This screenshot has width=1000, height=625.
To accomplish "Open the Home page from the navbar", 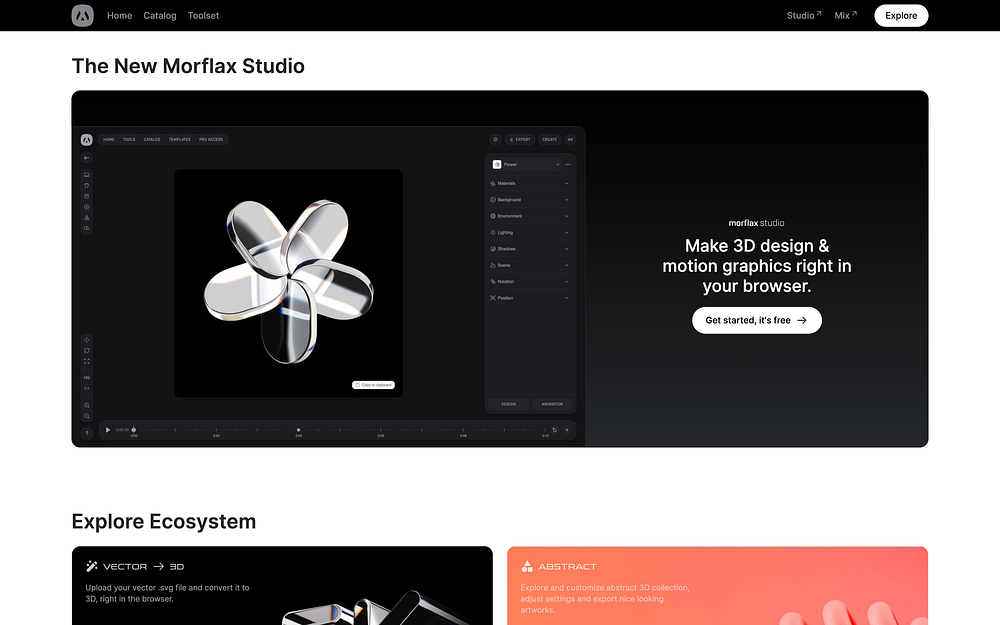I will pos(119,15).
